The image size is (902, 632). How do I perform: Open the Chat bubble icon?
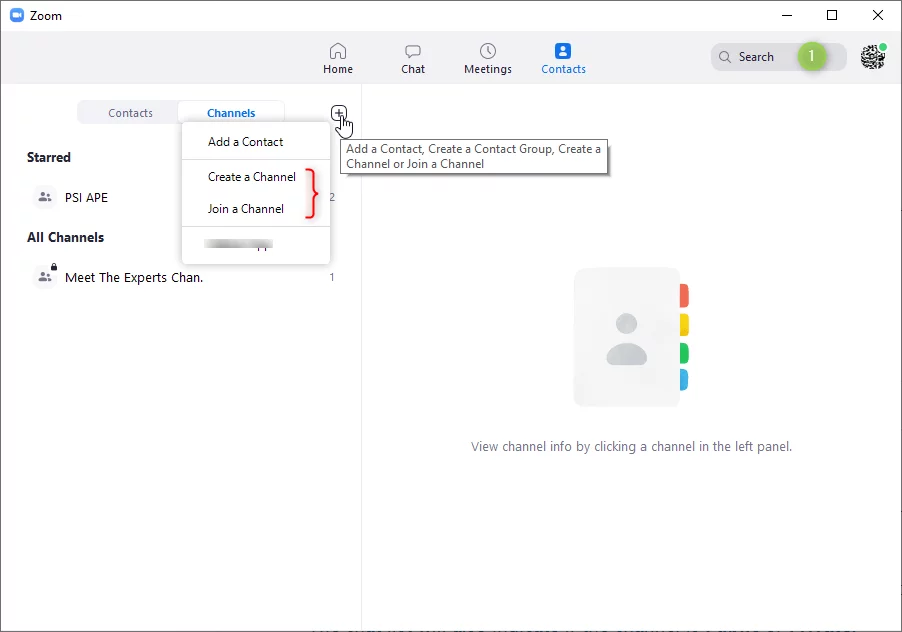click(413, 51)
